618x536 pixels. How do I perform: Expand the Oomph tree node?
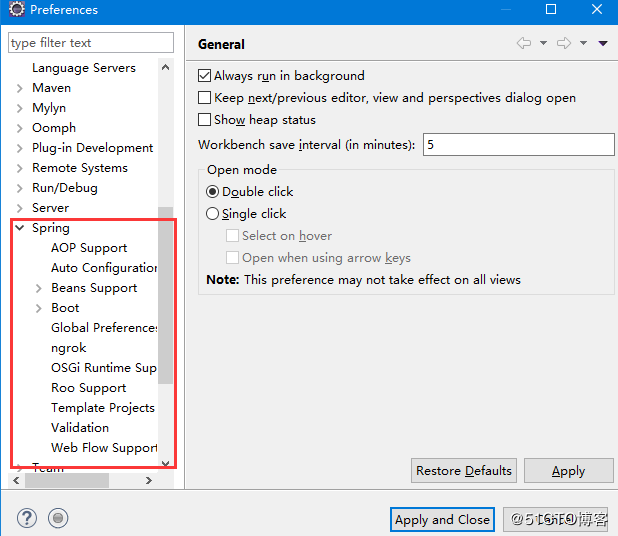coord(20,128)
